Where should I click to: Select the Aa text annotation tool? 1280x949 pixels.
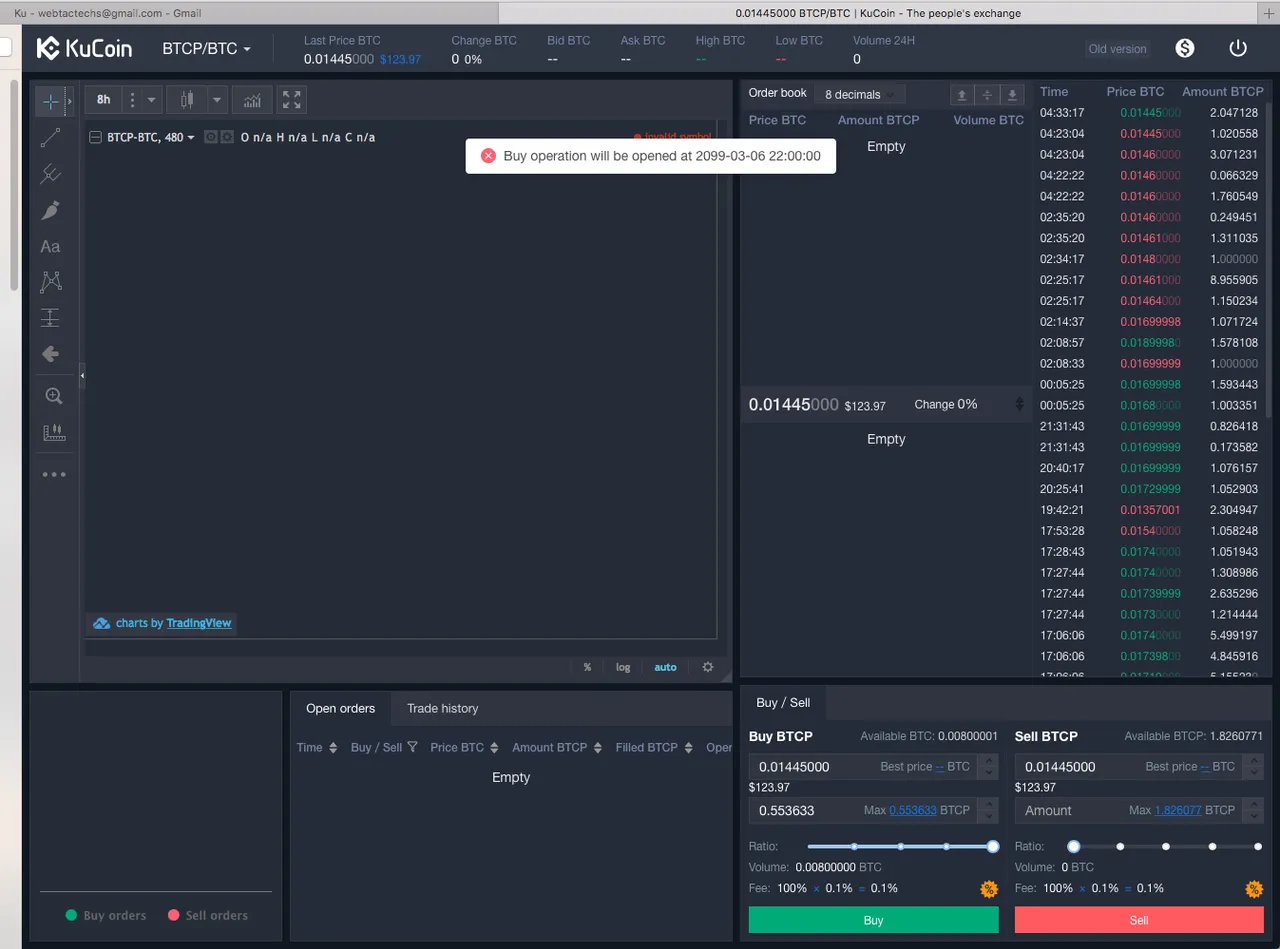click(50, 246)
